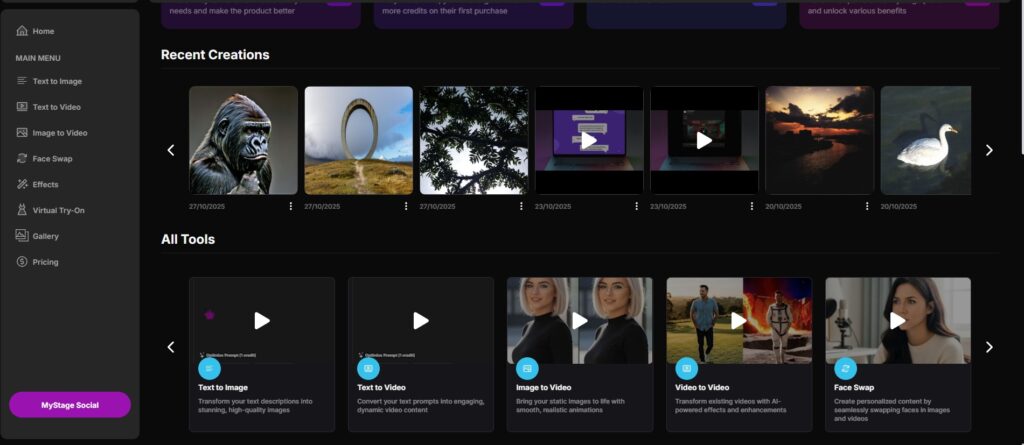The width and height of the screenshot is (1024, 445).
Task: Click the Virtual Try-On sidebar icon
Action: click(22, 211)
